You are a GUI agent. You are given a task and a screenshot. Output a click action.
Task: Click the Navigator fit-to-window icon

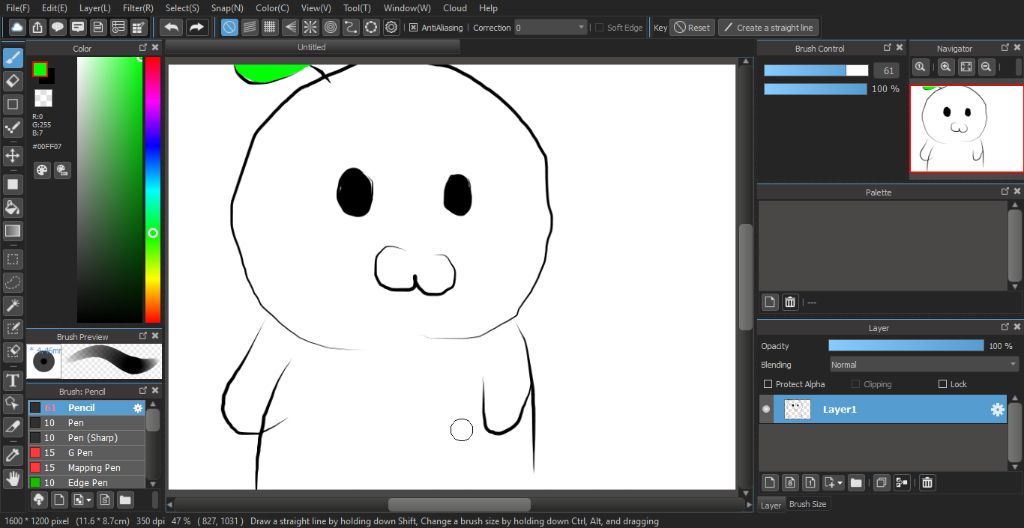point(966,67)
